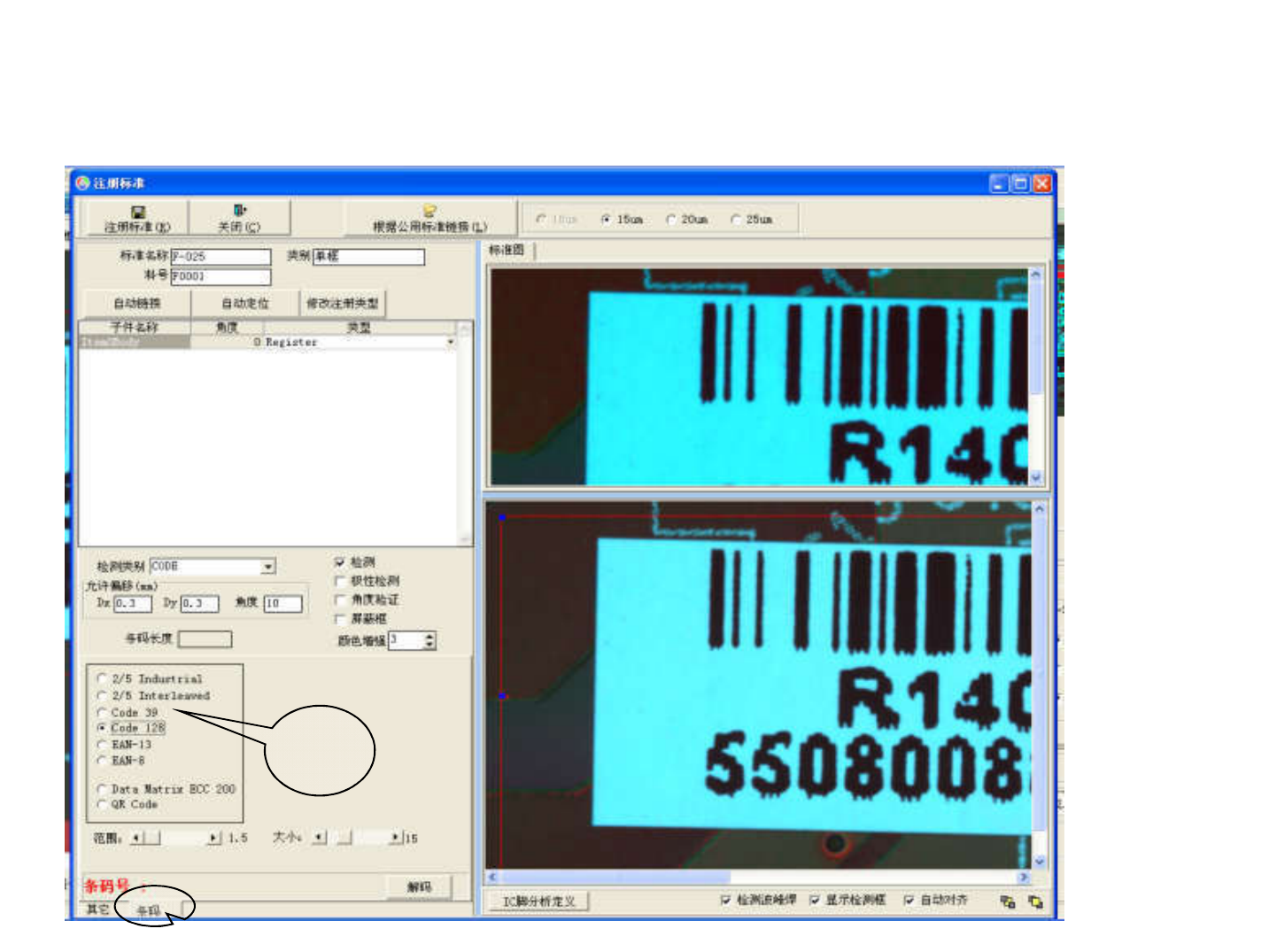Click the IC脚分析定义 button
The width and height of the screenshot is (1269, 952).
pyautogui.click(x=539, y=902)
